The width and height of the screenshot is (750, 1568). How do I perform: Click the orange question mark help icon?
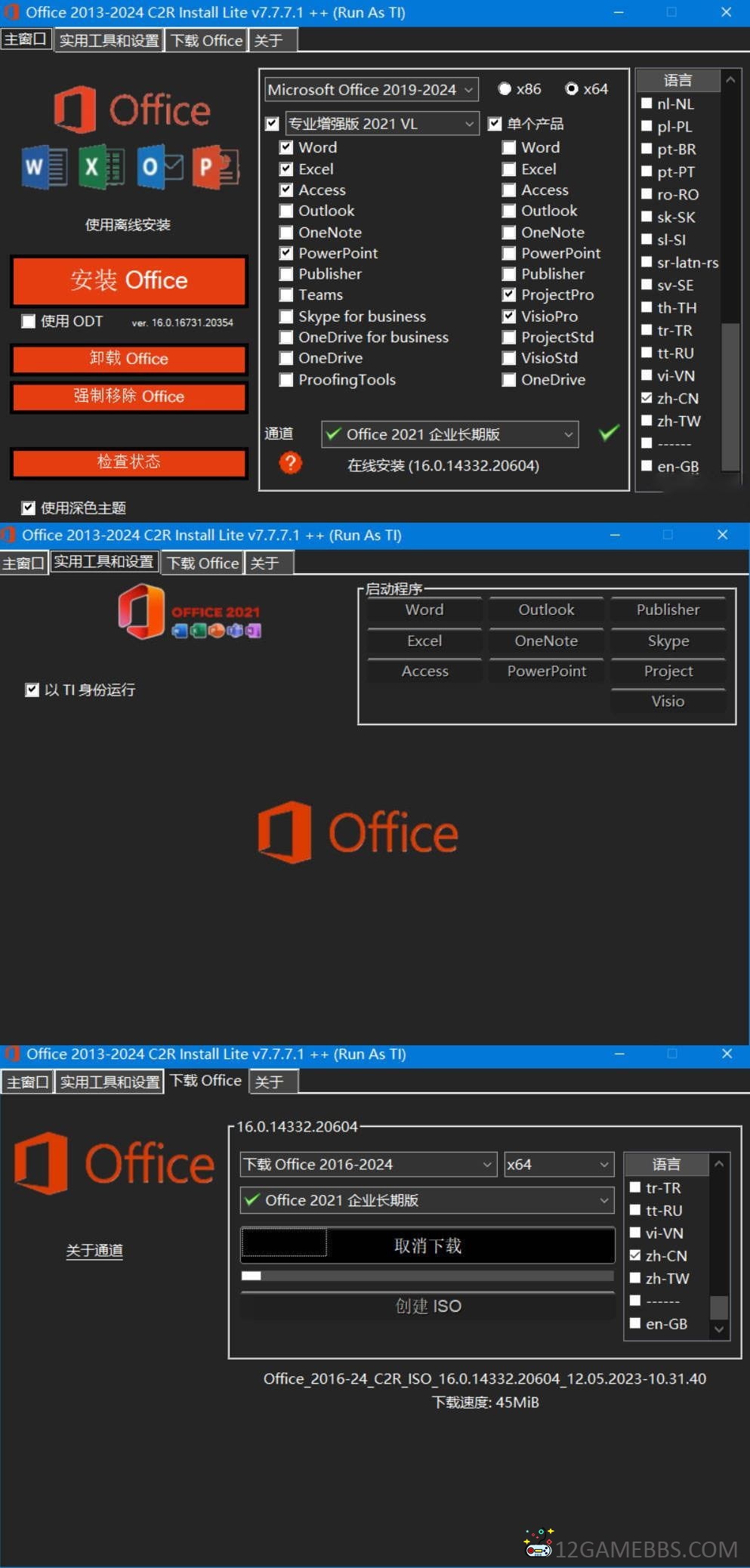click(x=290, y=463)
